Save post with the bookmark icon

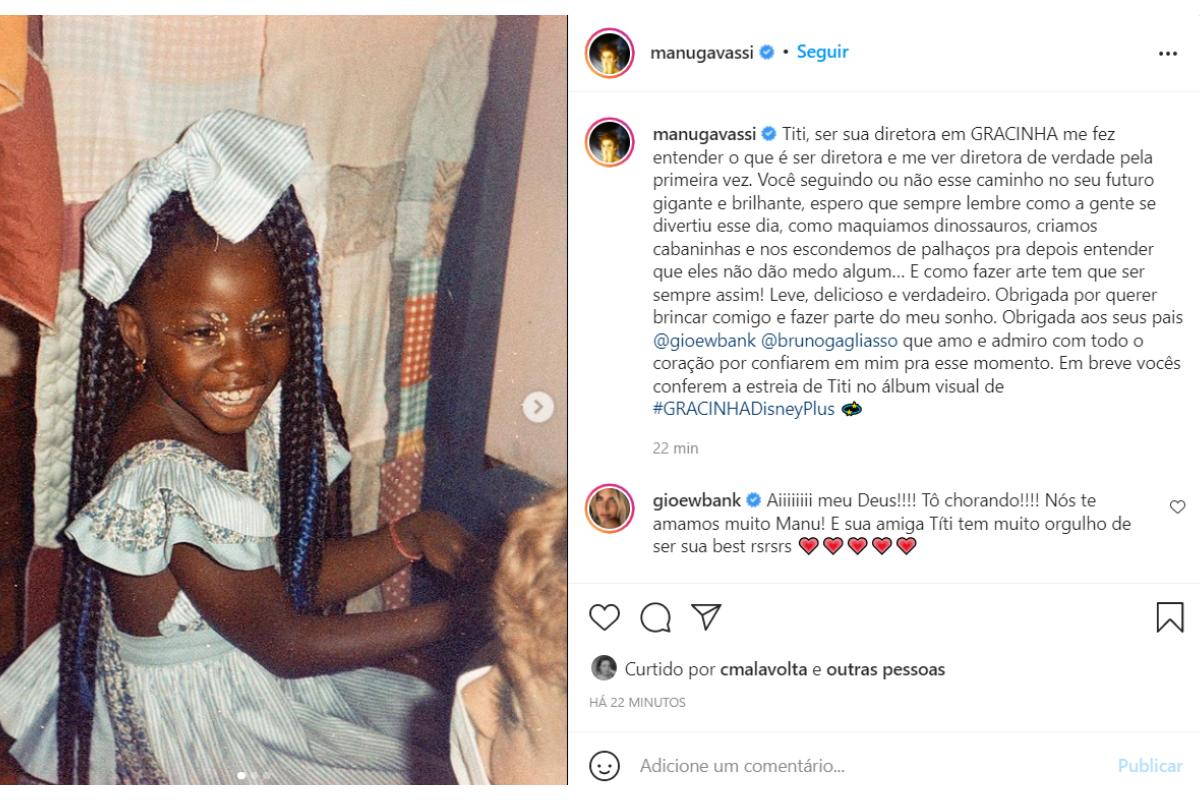tap(1170, 617)
